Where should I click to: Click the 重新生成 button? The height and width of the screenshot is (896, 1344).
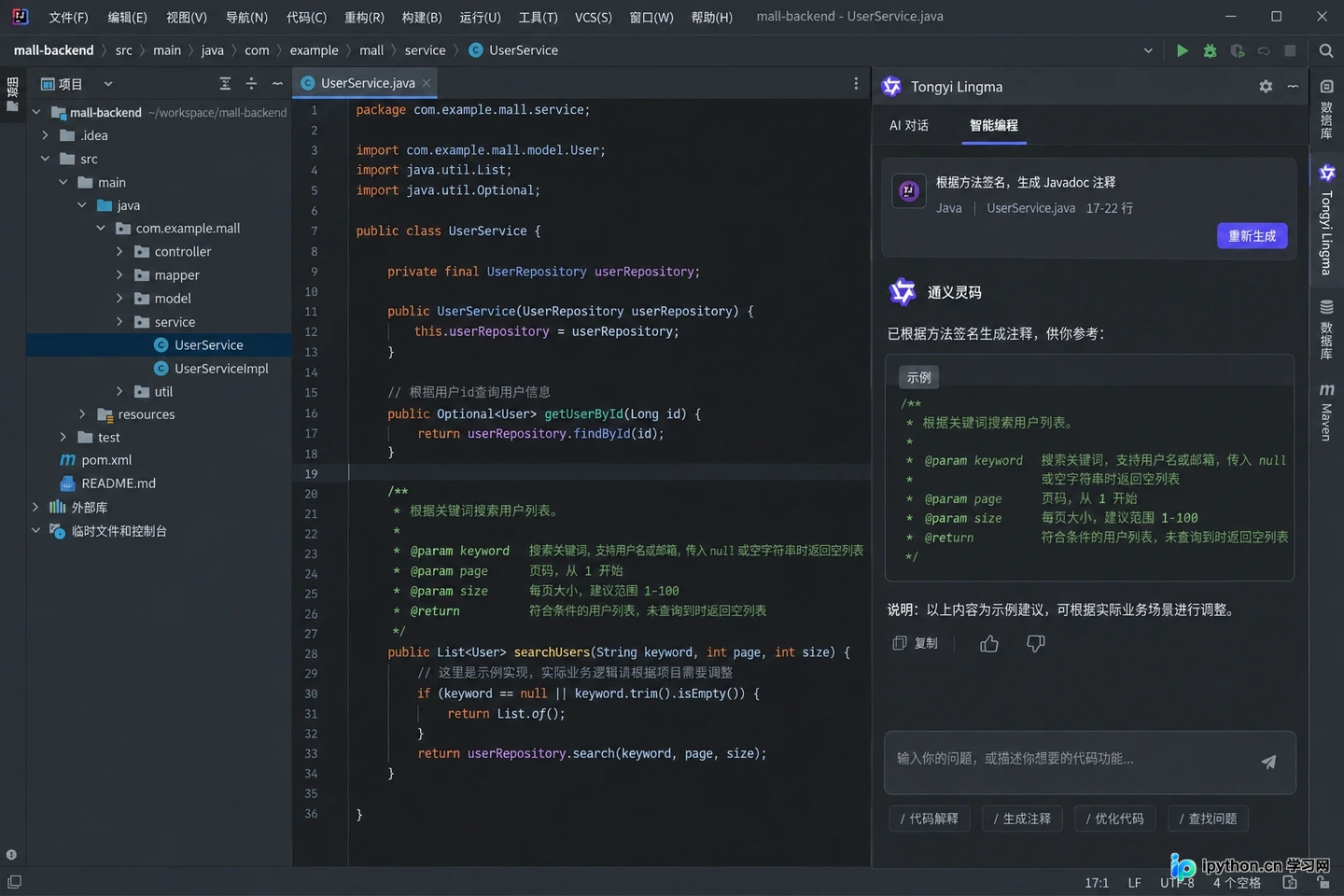pyautogui.click(x=1252, y=236)
